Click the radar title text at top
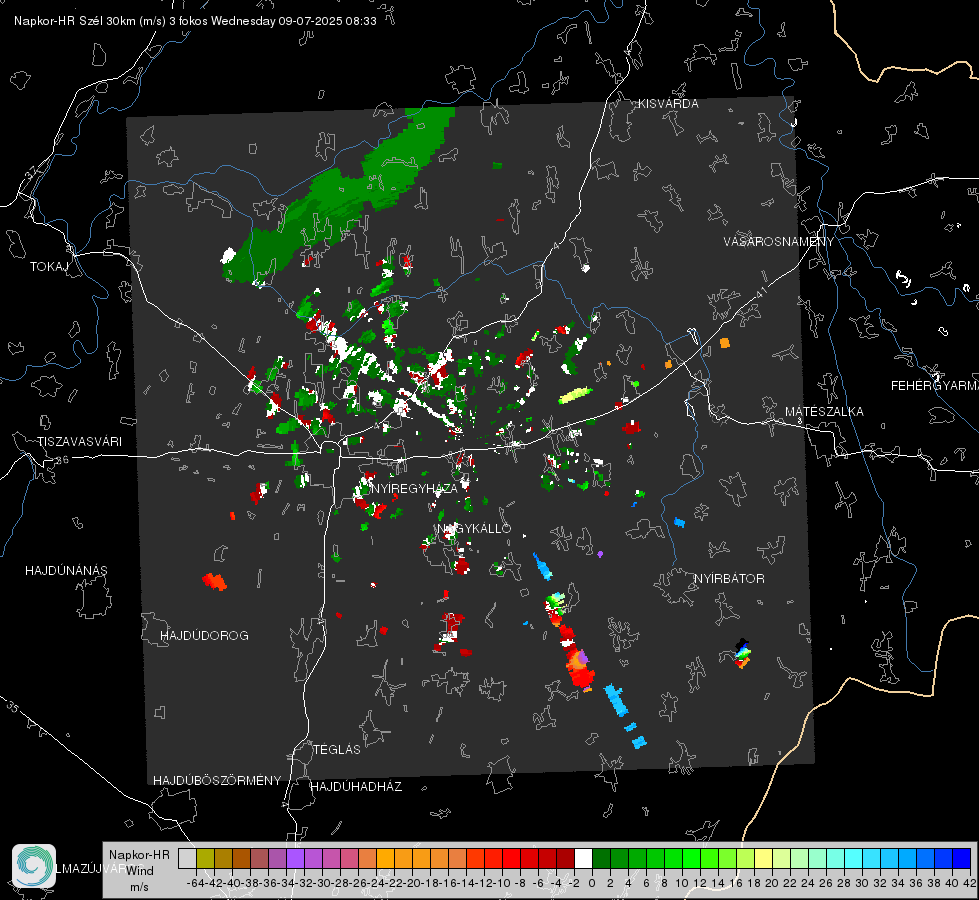 pos(195,21)
